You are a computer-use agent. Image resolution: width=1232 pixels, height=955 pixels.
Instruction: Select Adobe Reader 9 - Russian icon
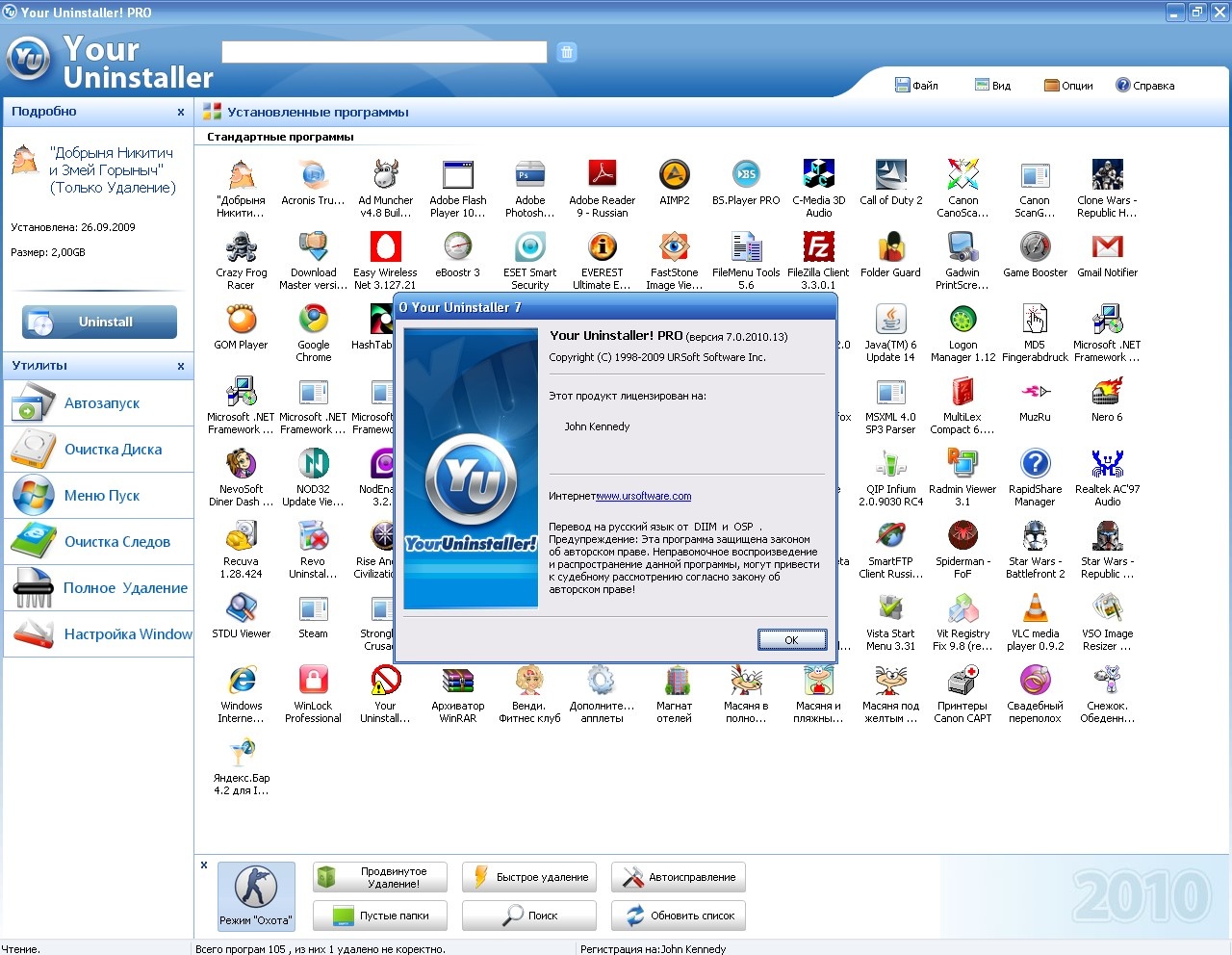tap(602, 175)
